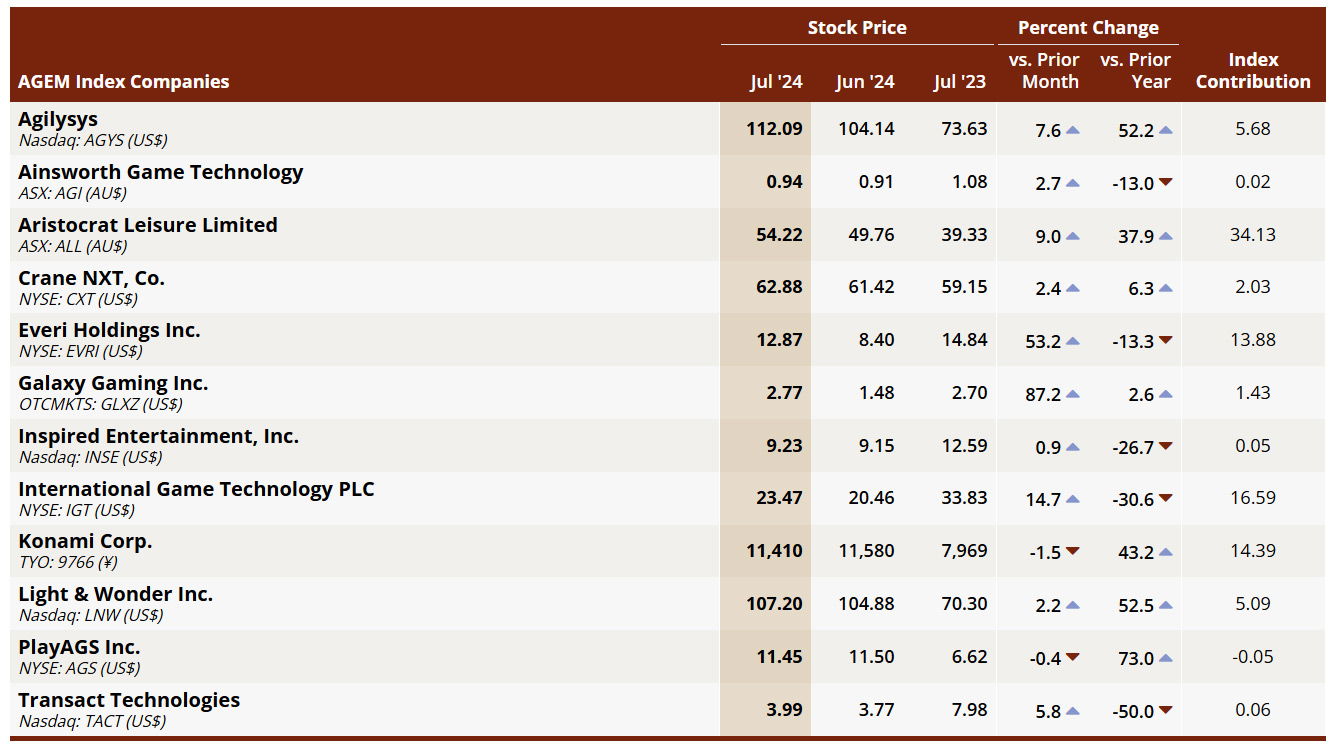Click the up arrow next to Everi 53.2

pyautogui.click(x=1072, y=341)
